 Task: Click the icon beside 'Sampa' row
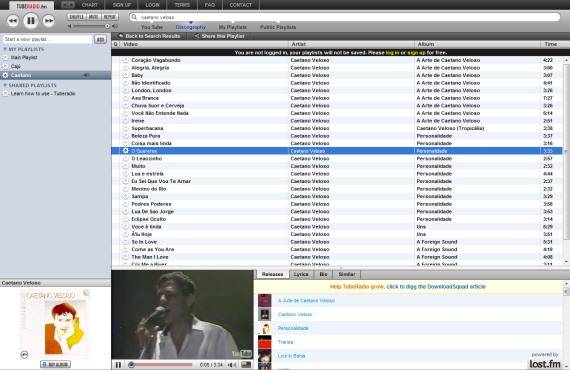[x=125, y=196]
